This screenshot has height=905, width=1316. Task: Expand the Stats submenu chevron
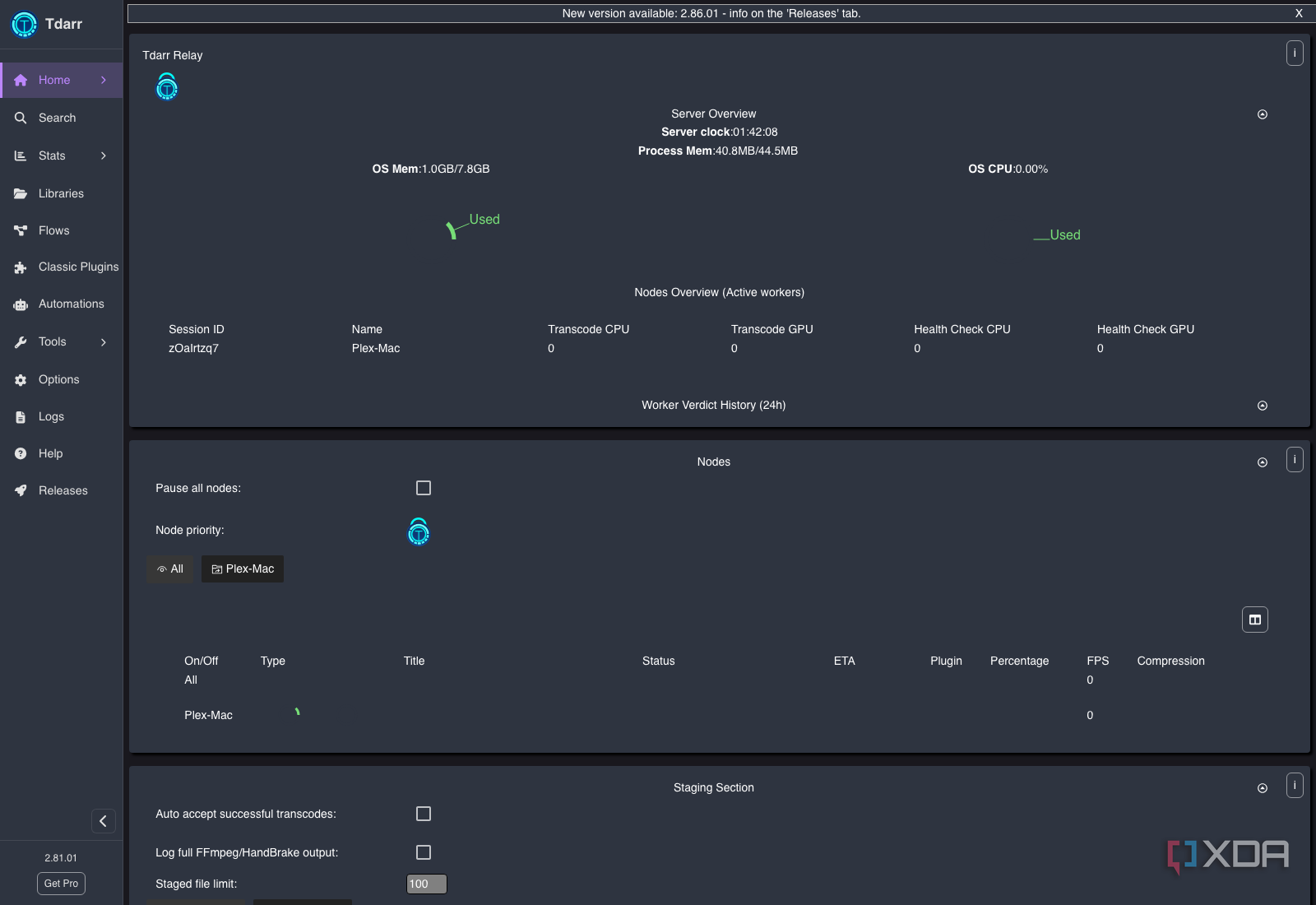point(104,155)
